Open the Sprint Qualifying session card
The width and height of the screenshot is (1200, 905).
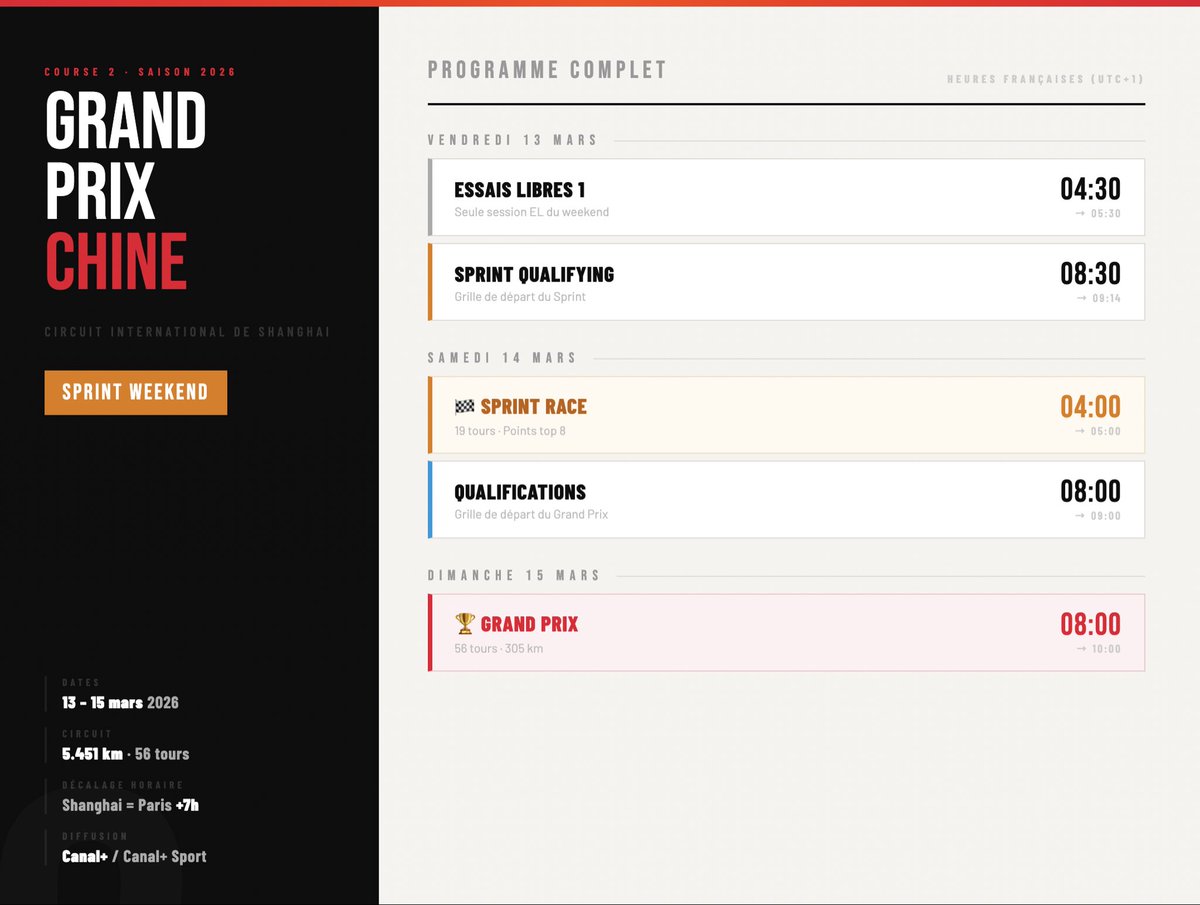pyautogui.click(x=786, y=282)
